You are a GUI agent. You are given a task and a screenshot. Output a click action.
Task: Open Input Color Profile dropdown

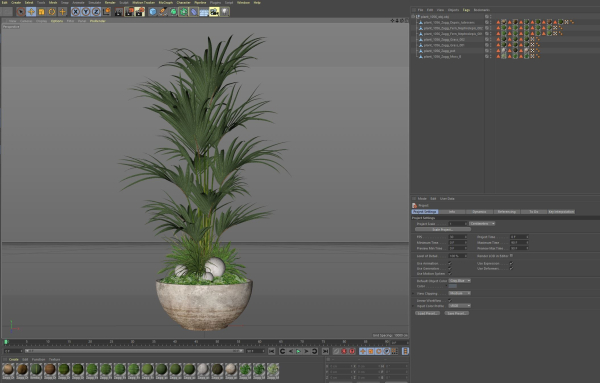460,306
